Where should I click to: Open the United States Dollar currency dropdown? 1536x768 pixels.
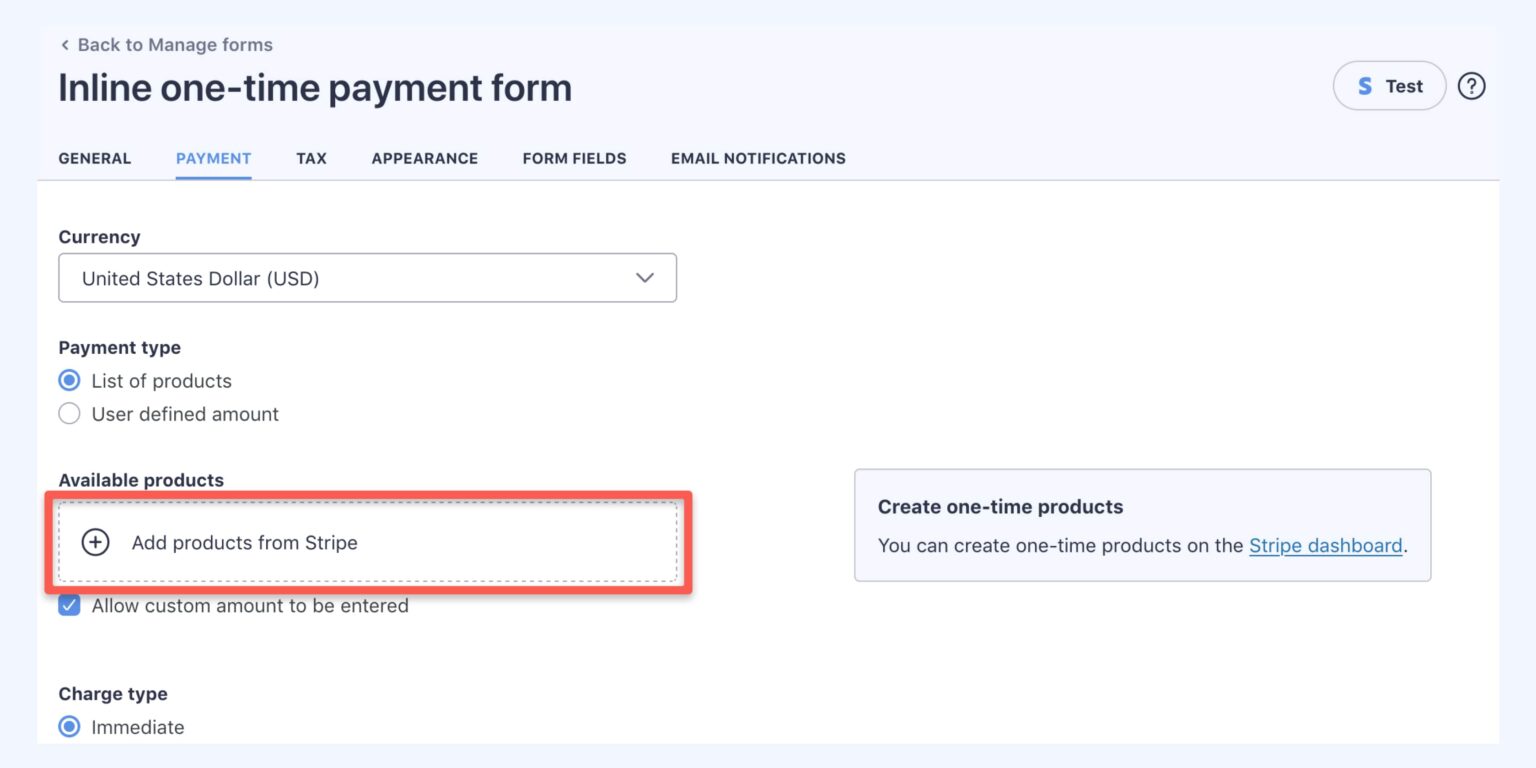367,278
